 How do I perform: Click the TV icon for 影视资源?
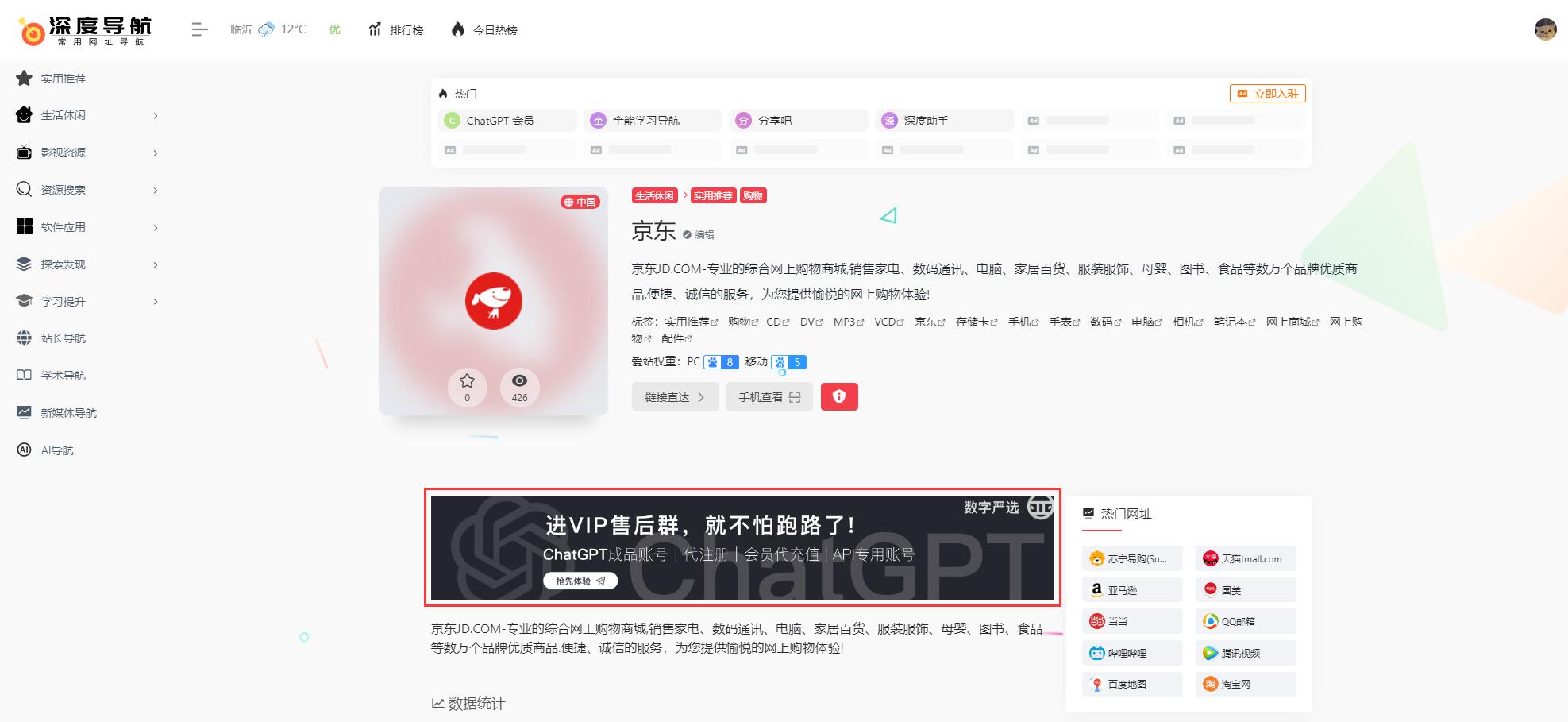pyautogui.click(x=24, y=153)
